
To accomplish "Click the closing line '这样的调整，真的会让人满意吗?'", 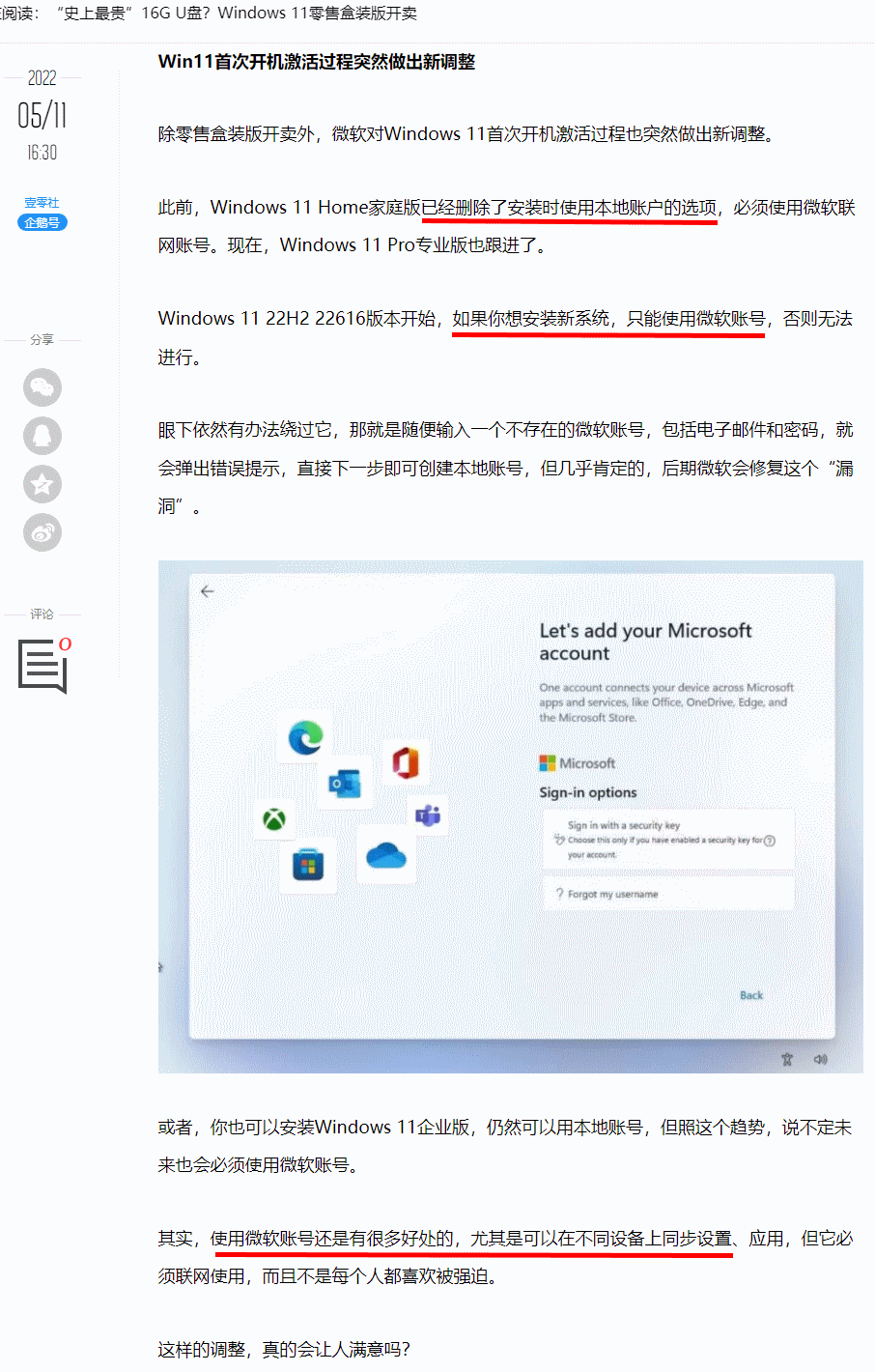I will click(x=284, y=1350).
